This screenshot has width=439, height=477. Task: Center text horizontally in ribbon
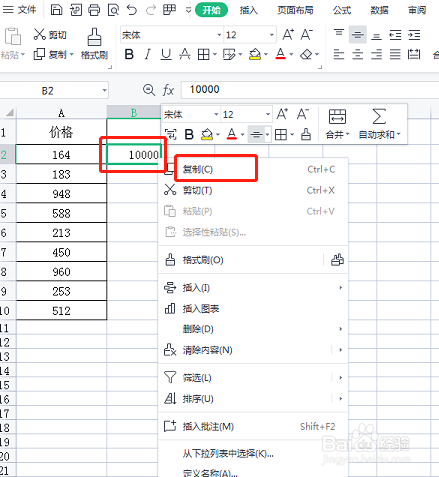click(358, 54)
